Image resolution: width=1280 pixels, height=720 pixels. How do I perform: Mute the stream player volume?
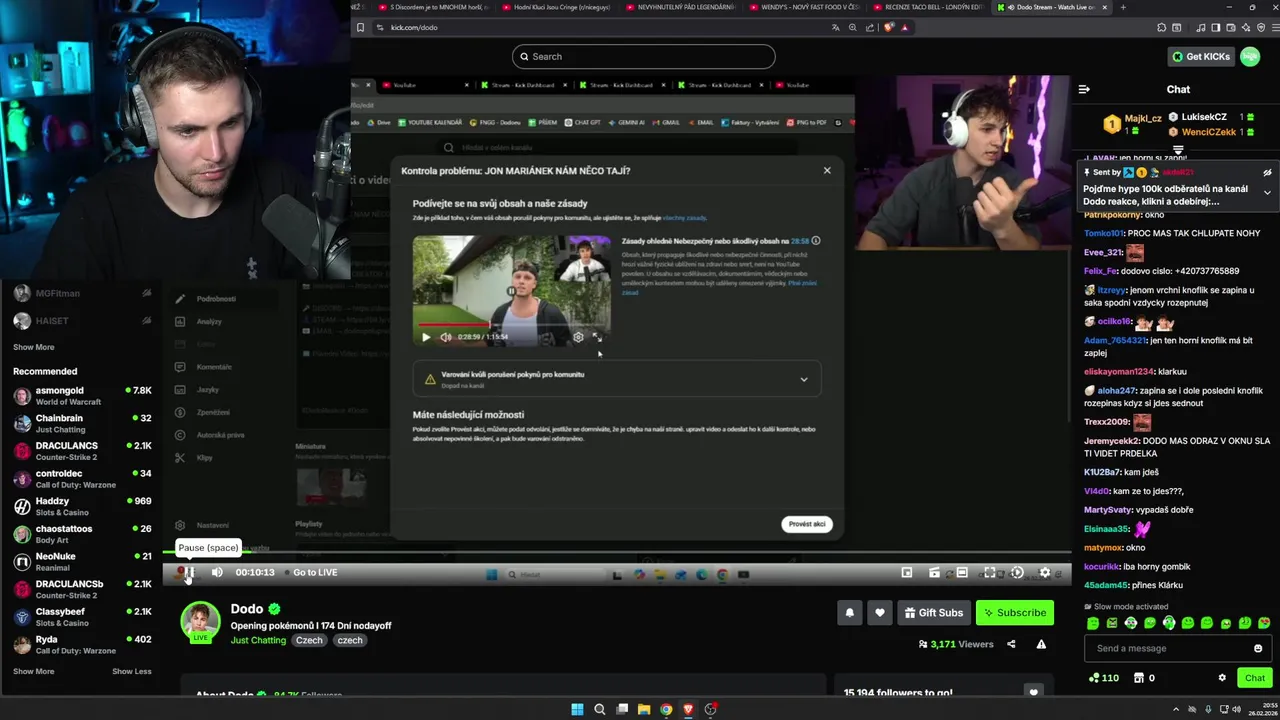coord(217,572)
